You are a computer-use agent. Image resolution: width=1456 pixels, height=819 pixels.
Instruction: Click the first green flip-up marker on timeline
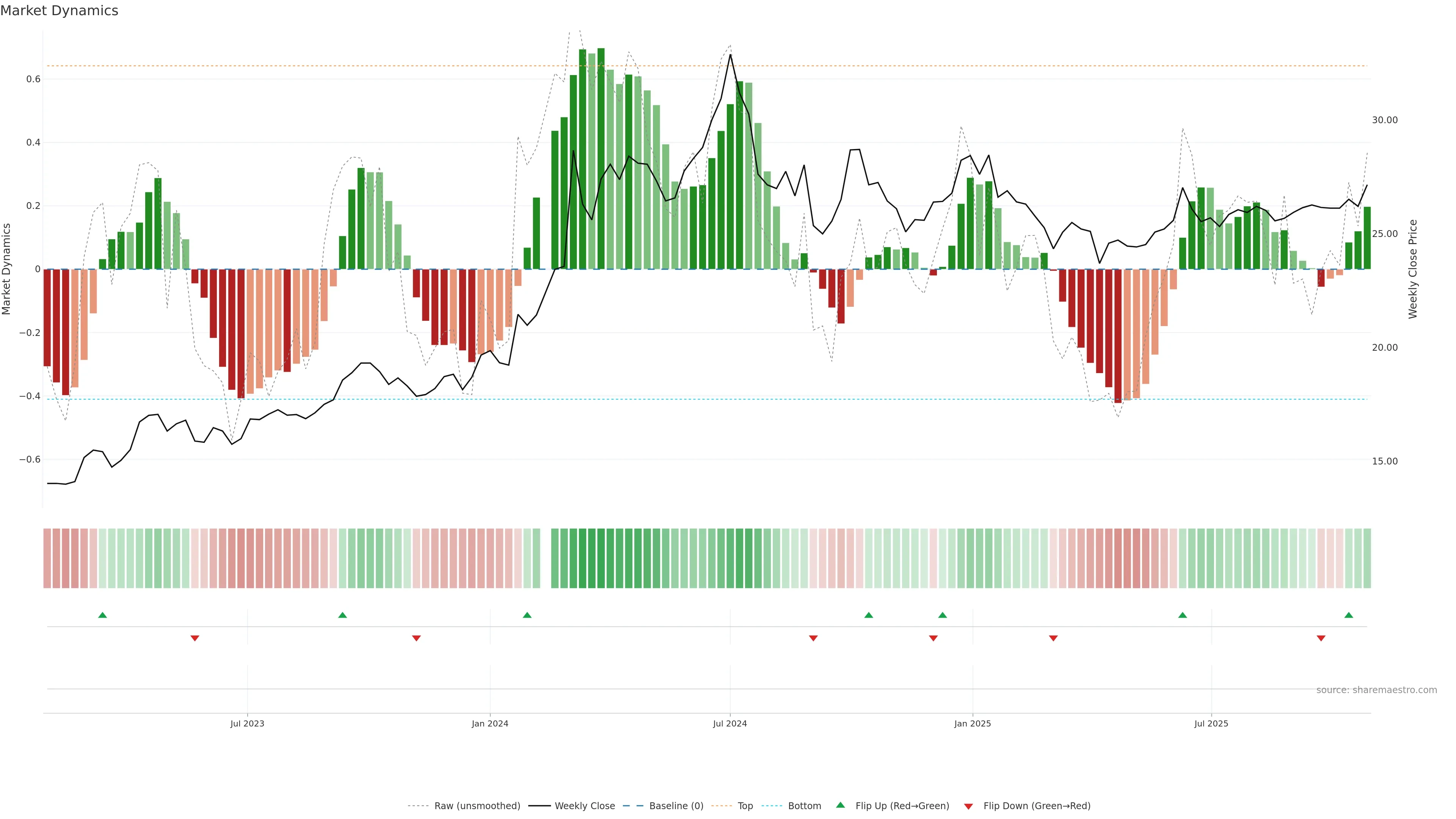102,615
